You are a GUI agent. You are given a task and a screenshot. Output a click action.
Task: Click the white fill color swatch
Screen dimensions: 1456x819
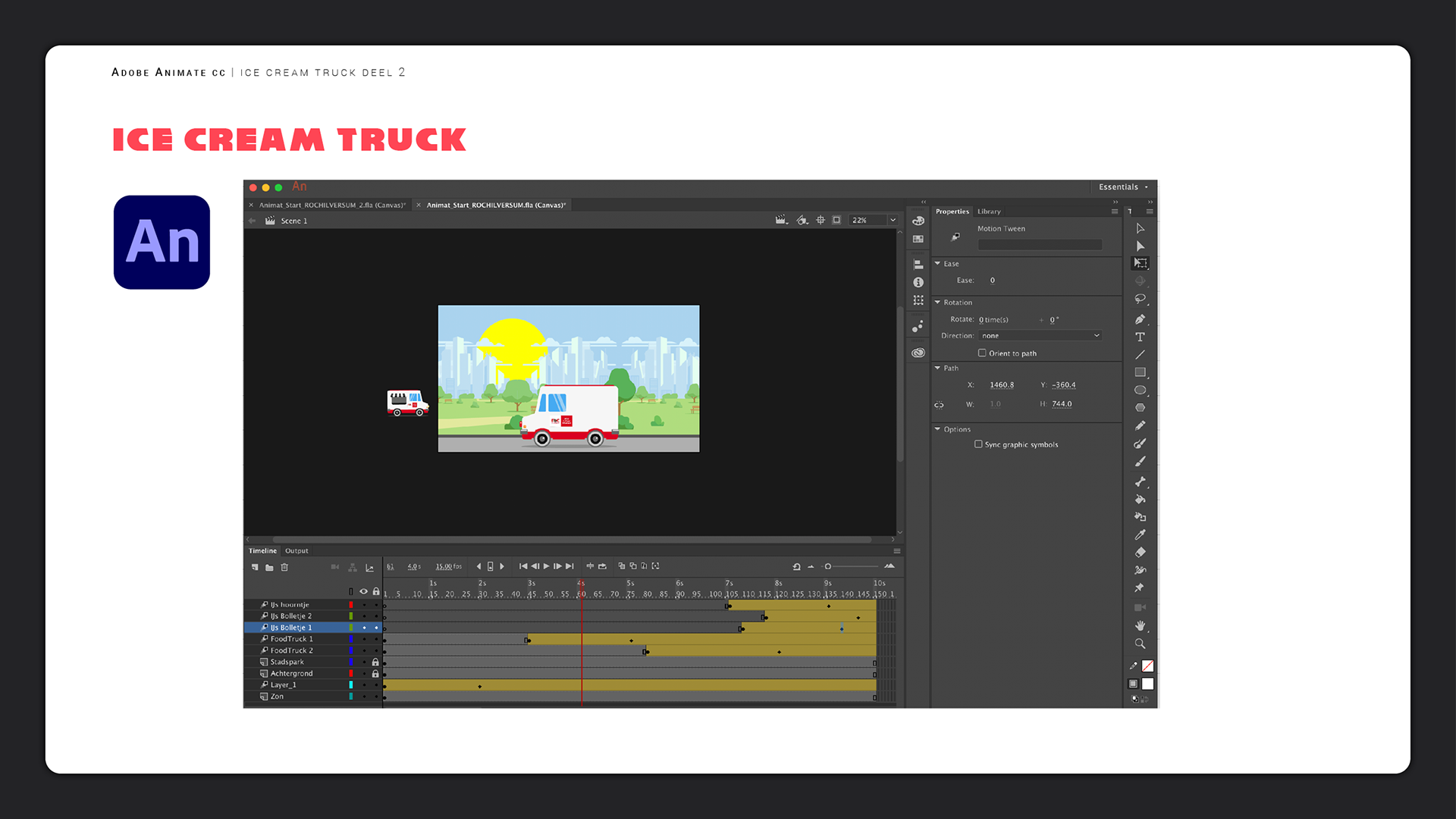click(x=1147, y=684)
